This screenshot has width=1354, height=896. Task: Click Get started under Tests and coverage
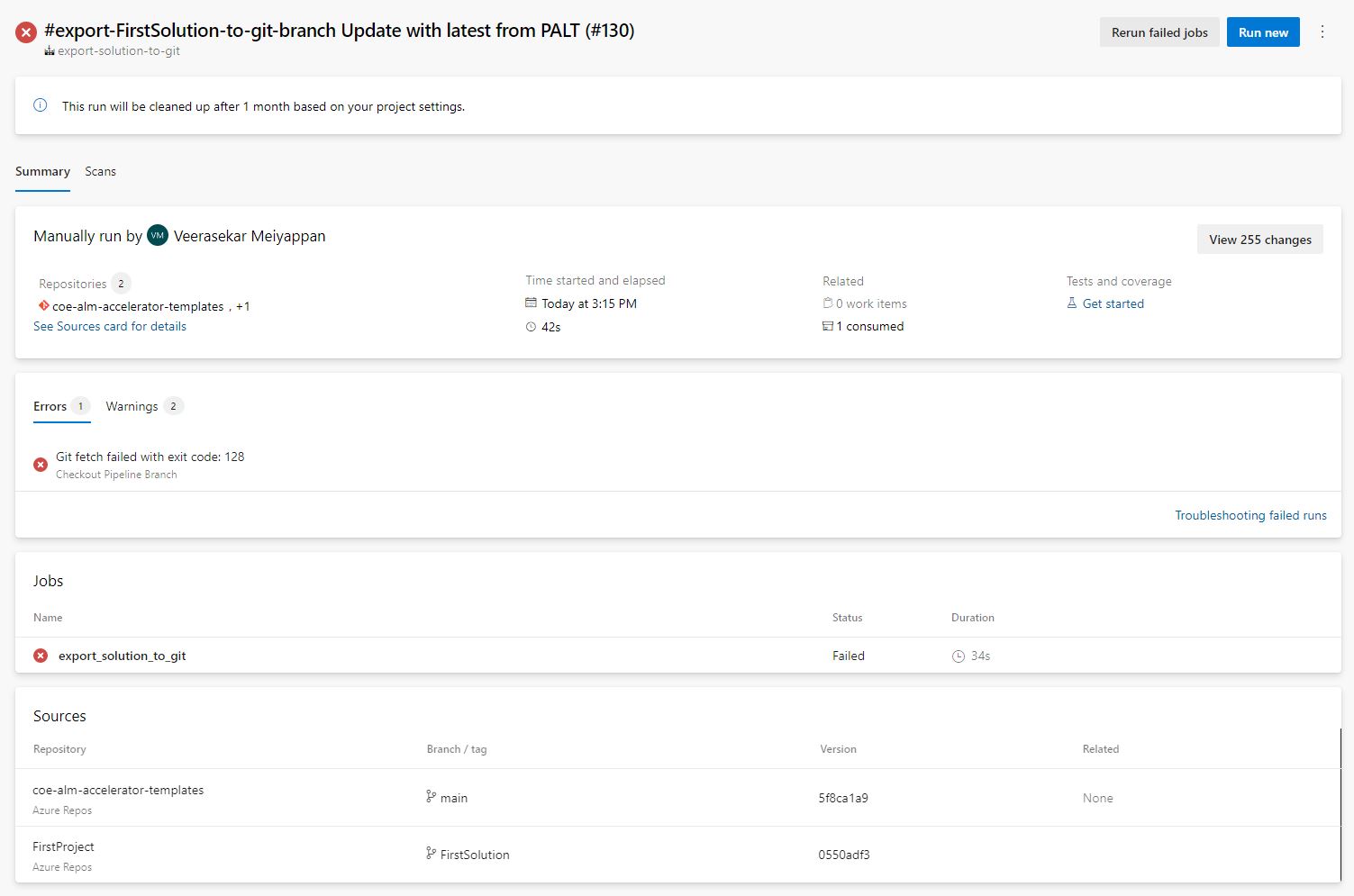[1113, 303]
